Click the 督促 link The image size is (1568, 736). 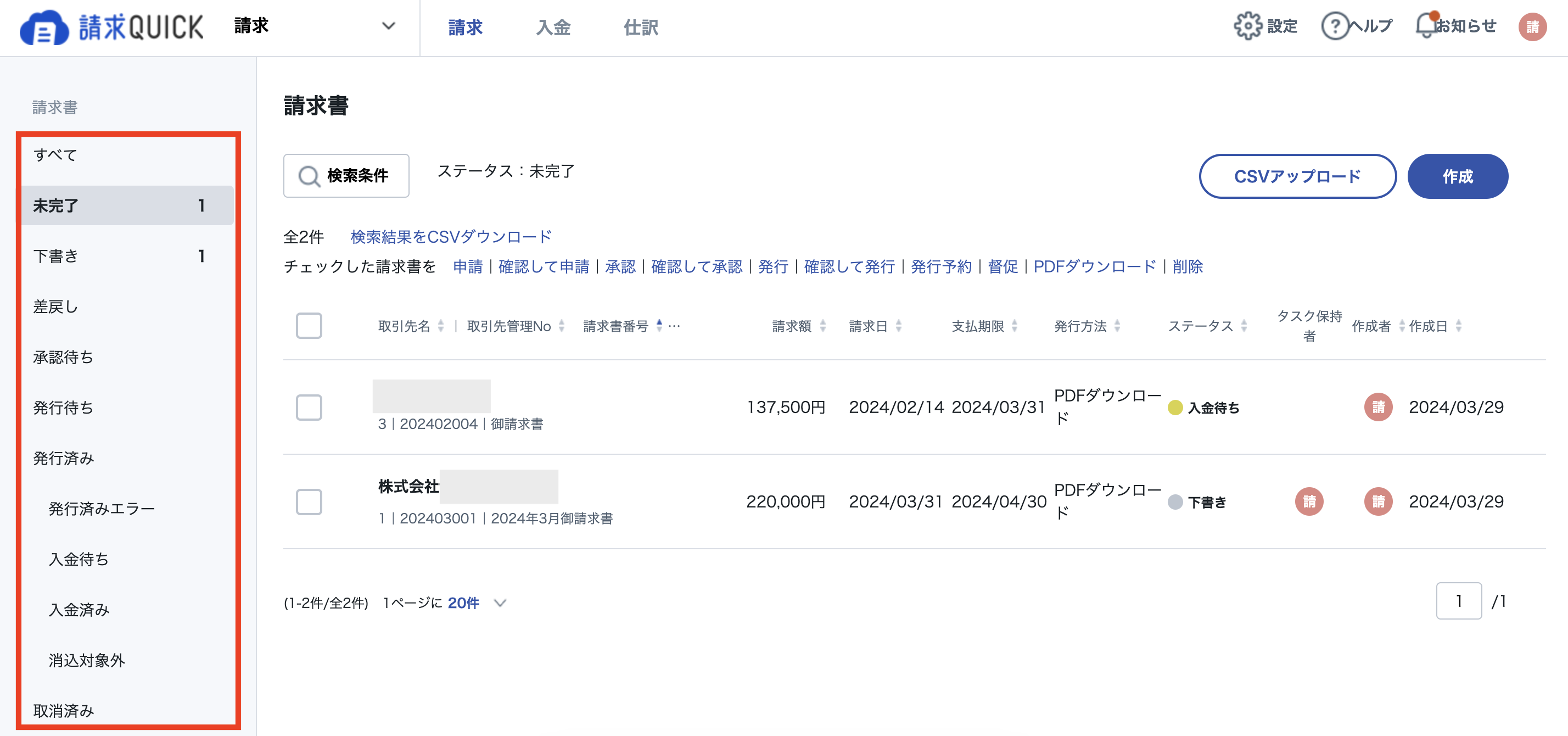pyautogui.click(x=1003, y=266)
